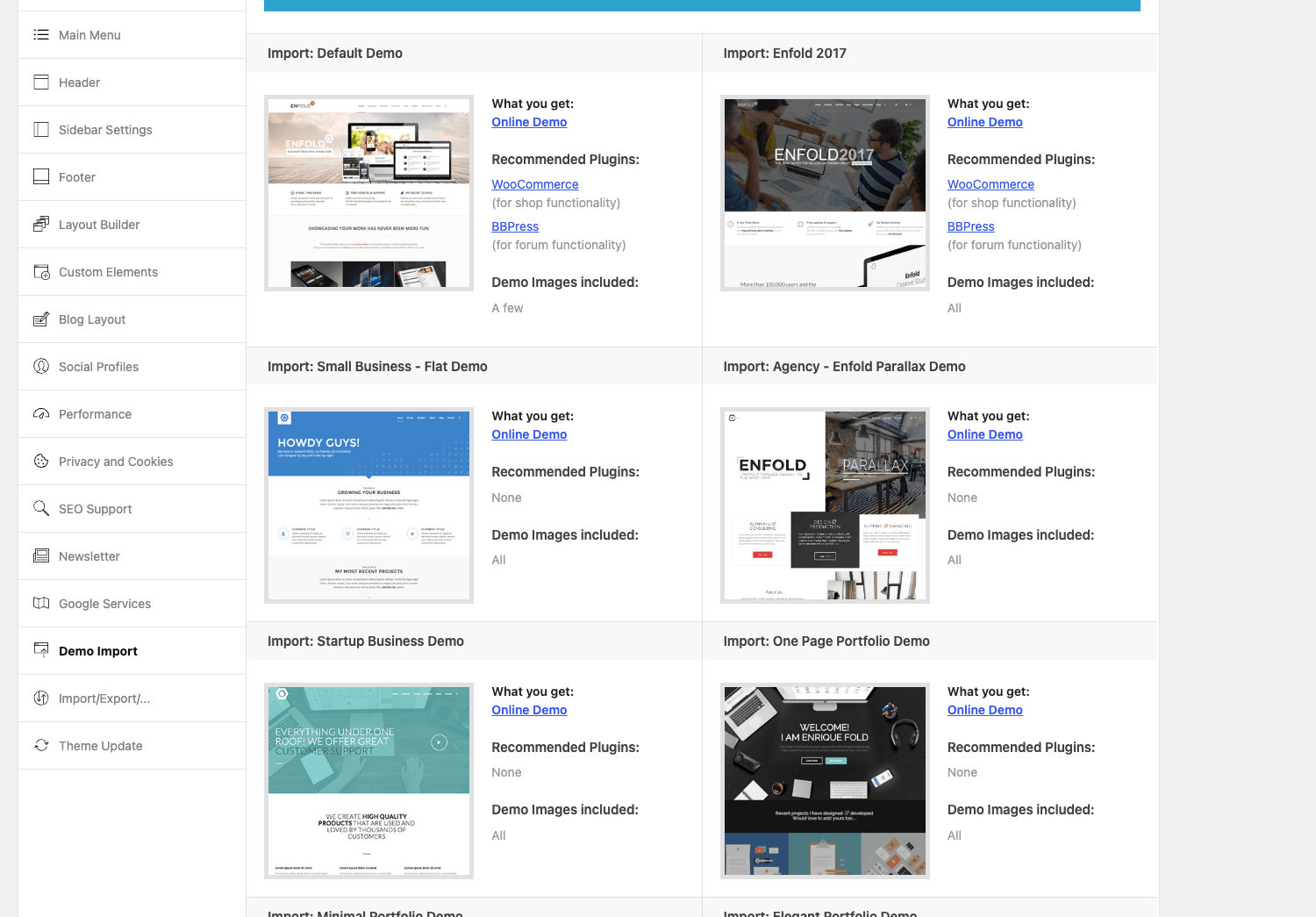The width and height of the screenshot is (1316, 917).
Task: Click "Import: One Page Portfolio Demo" heading
Action: click(x=826, y=641)
